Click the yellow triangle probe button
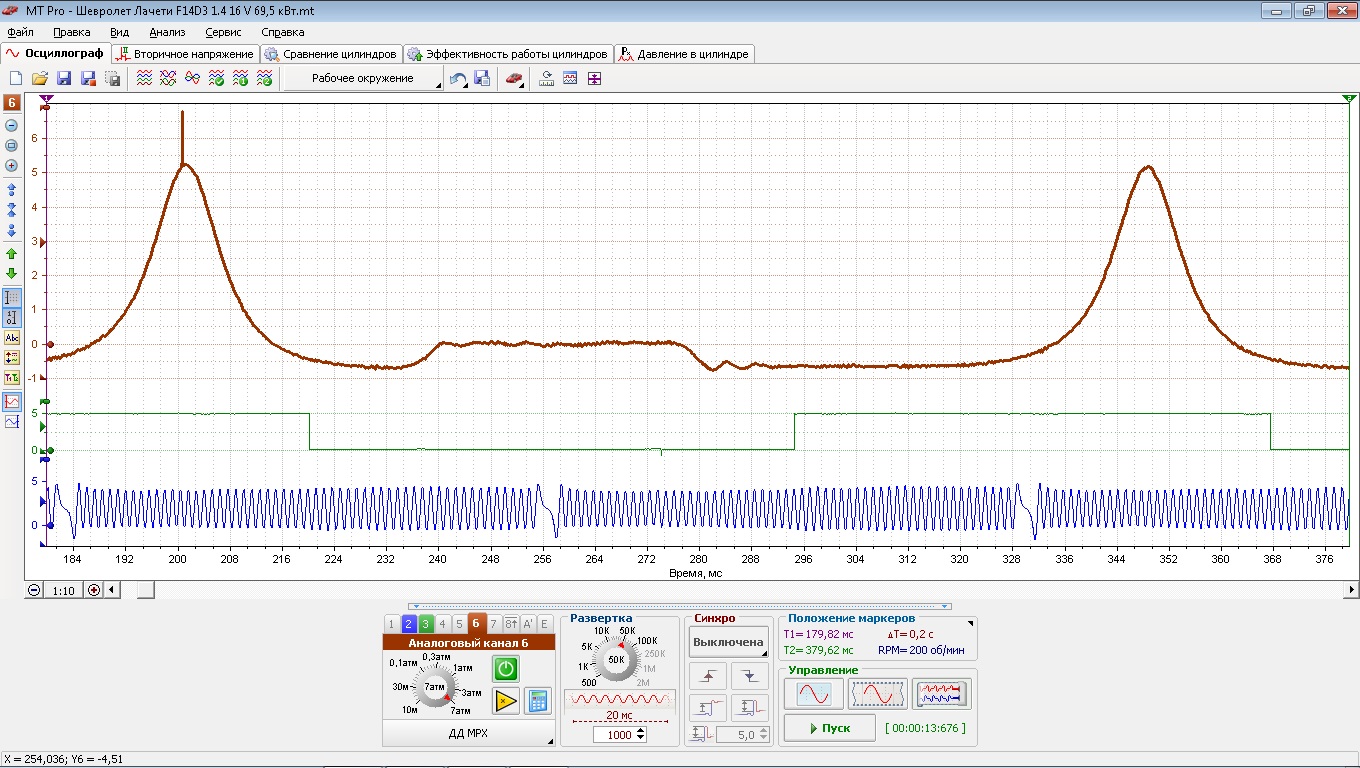Image resolution: width=1360 pixels, height=768 pixels. point(506,700)
